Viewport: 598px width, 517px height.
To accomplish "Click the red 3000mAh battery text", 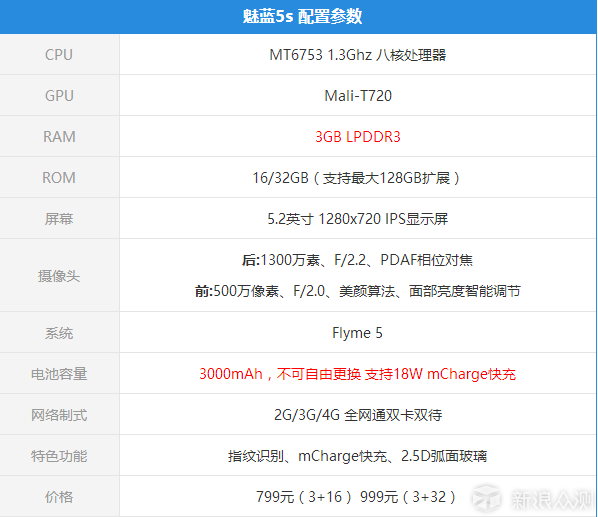I will 357,374.
